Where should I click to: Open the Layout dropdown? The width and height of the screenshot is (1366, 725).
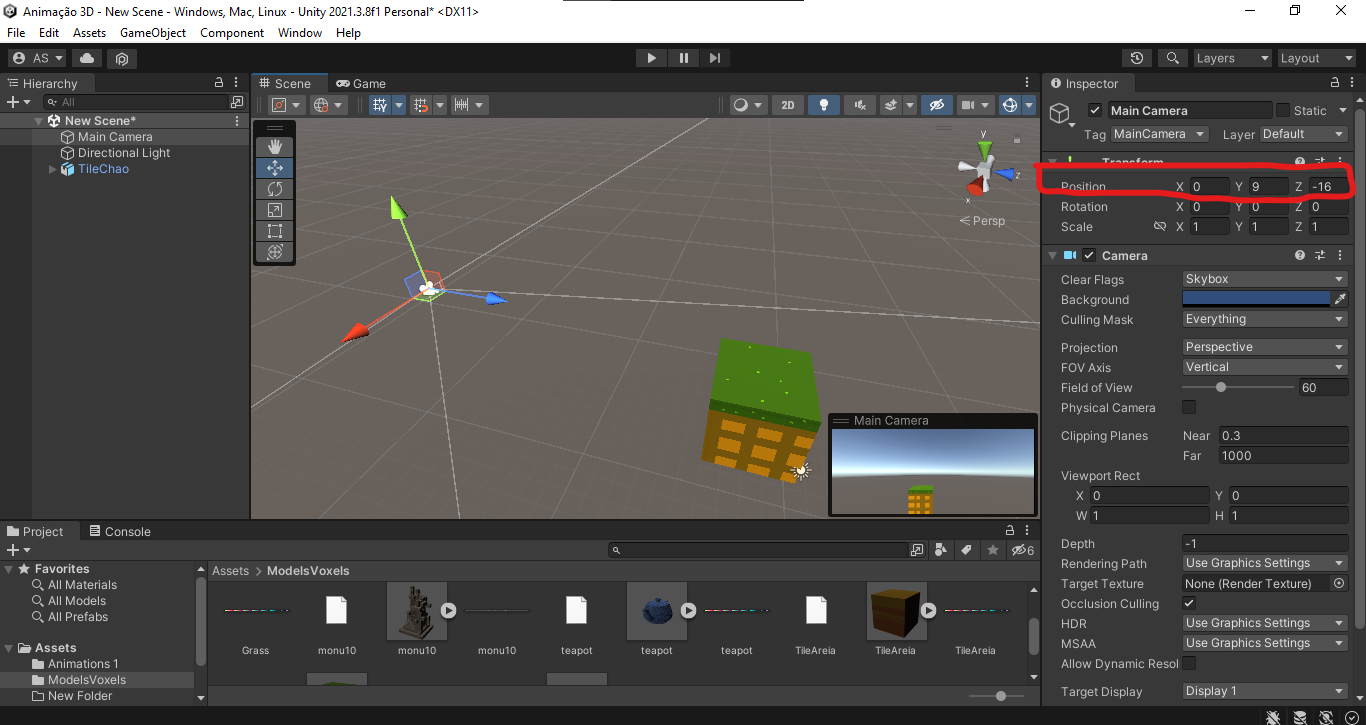tap(1316, 57)
